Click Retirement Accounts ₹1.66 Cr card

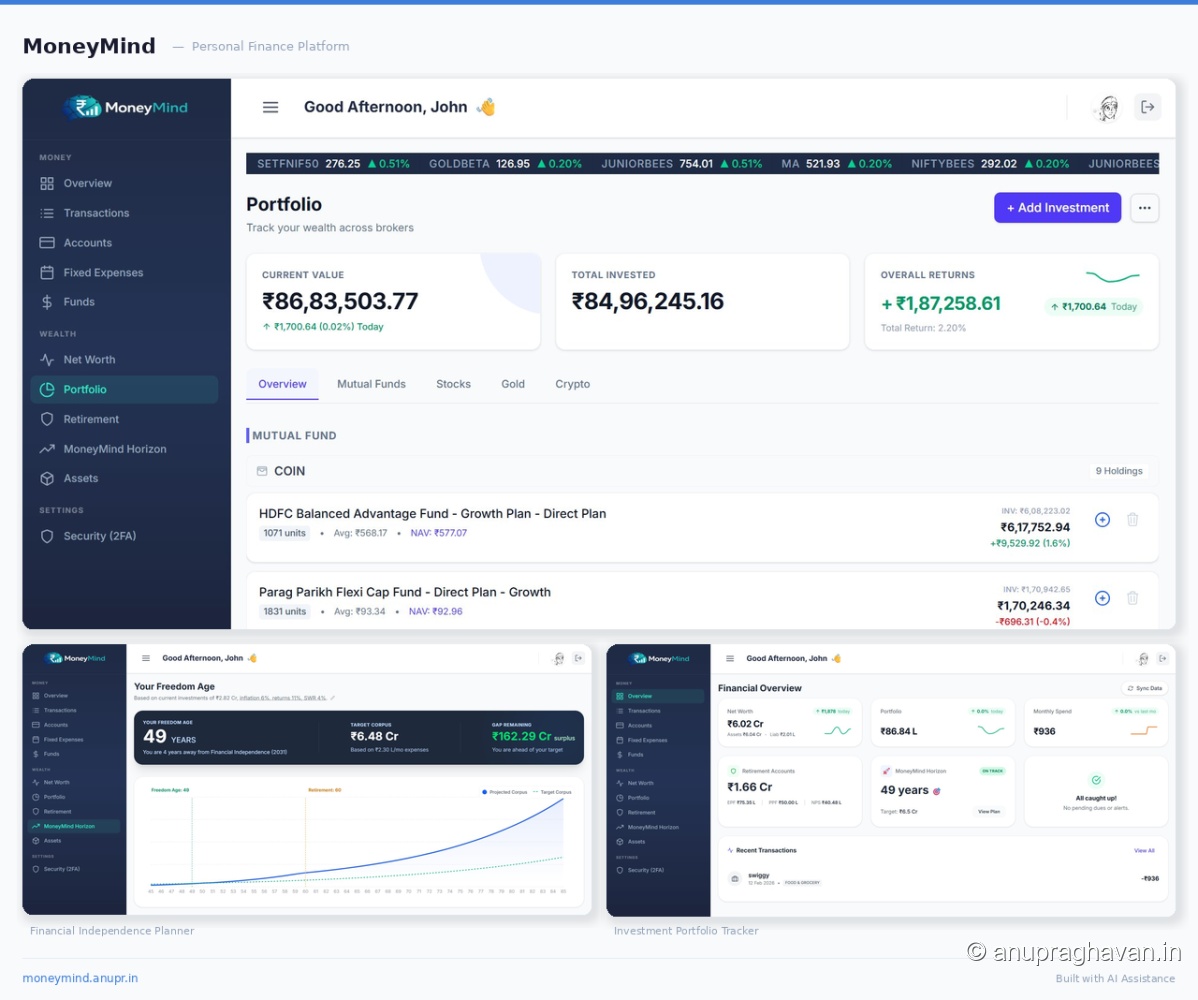[790, 791]
